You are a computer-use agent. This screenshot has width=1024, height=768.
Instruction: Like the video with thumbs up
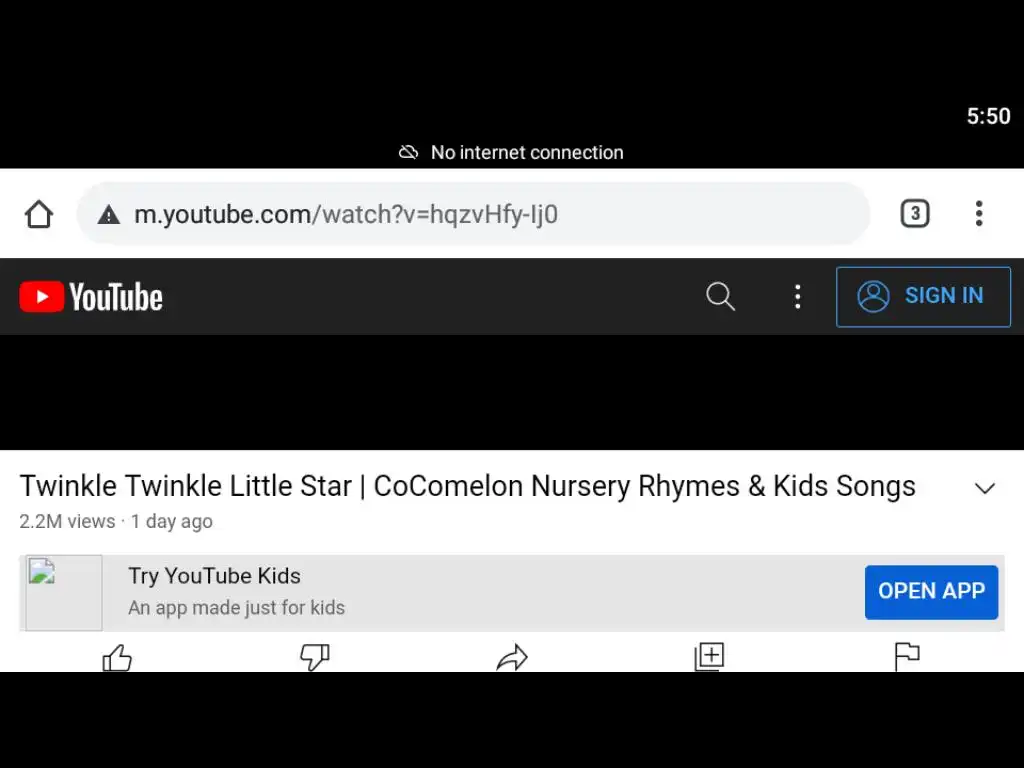point(117,658)
